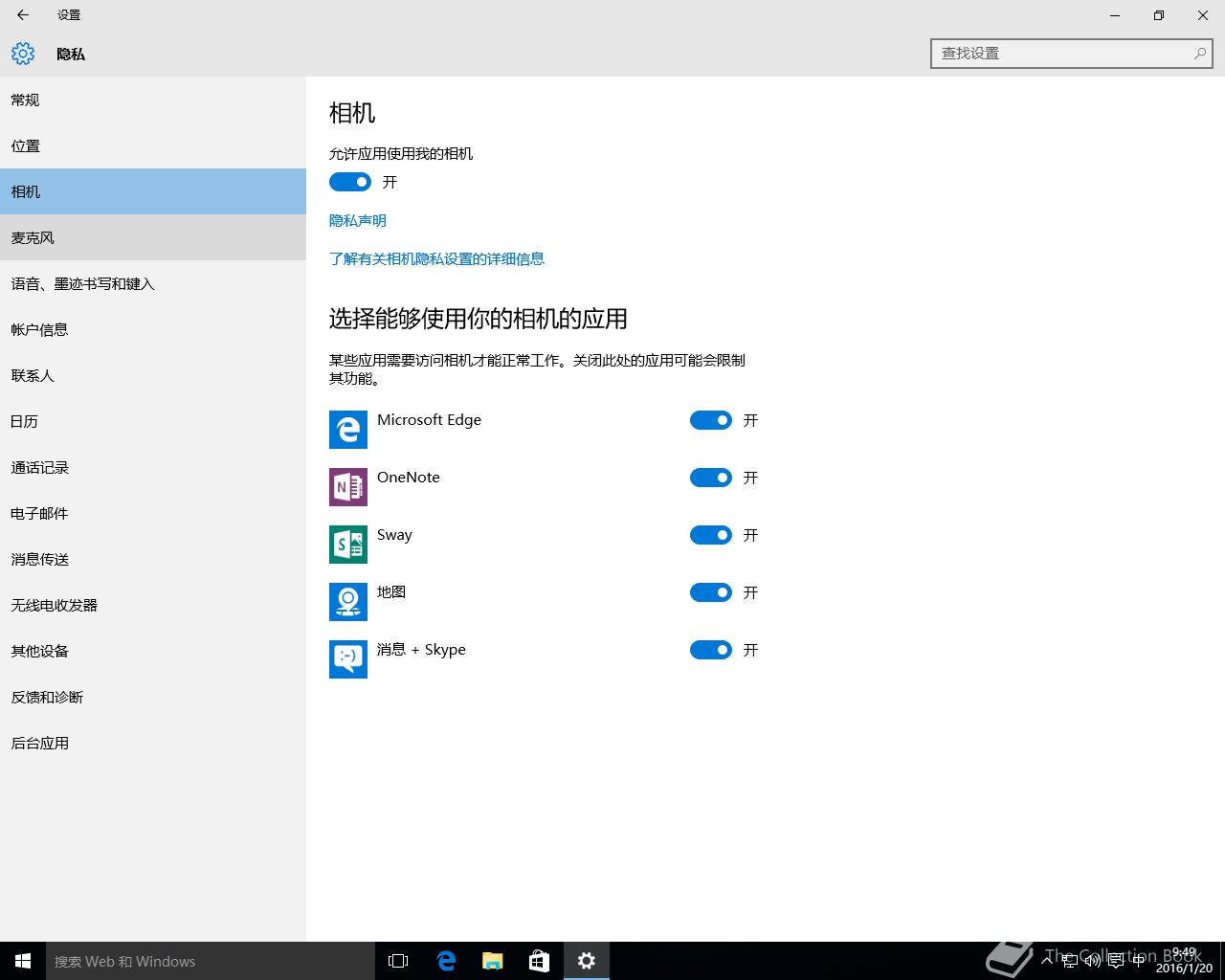
Task: Open 了解有关相机隐私设置的详细信息 link
Action: 436,258
